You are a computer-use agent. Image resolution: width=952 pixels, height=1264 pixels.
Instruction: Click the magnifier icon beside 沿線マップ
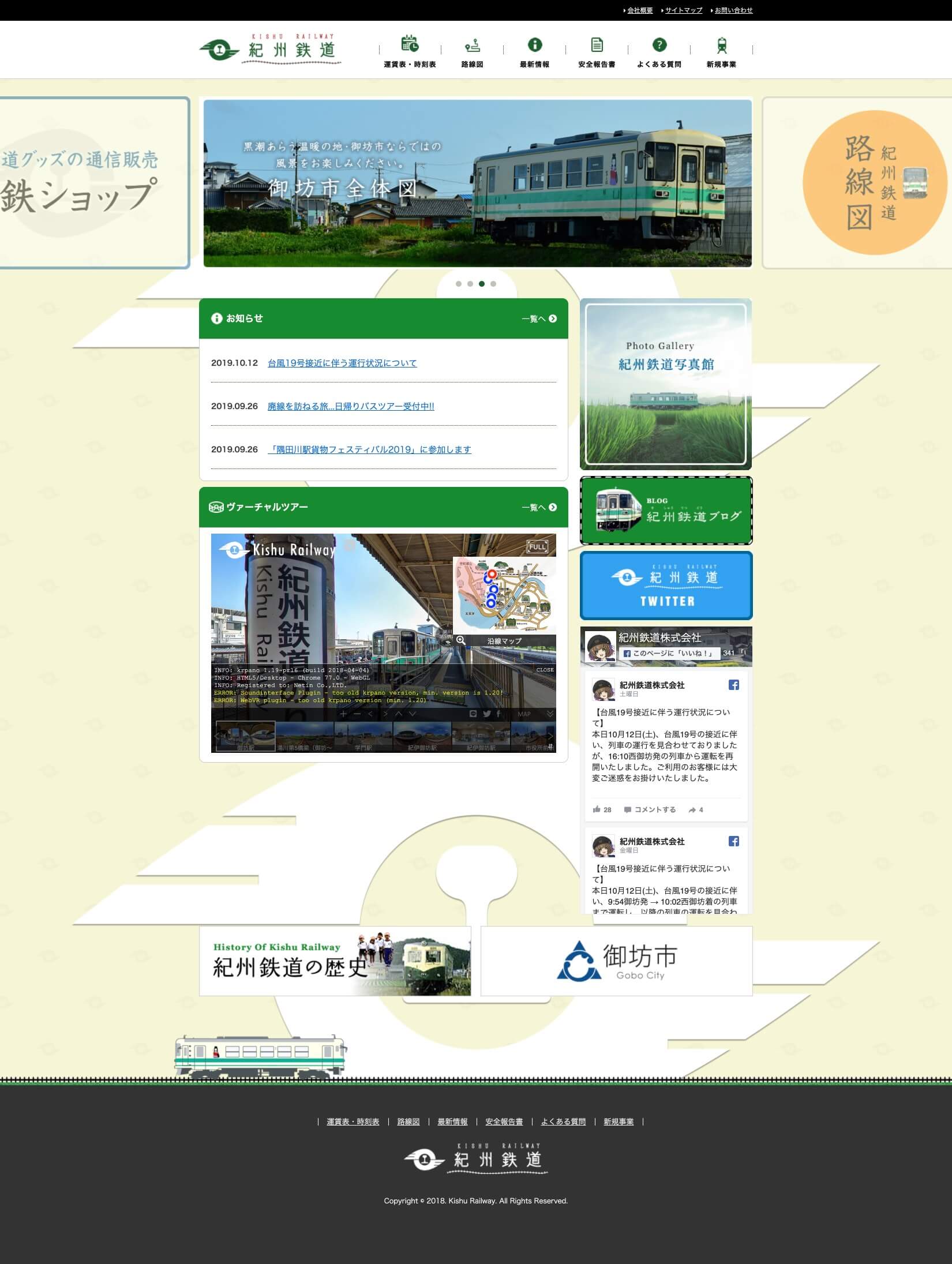[460, 640]
